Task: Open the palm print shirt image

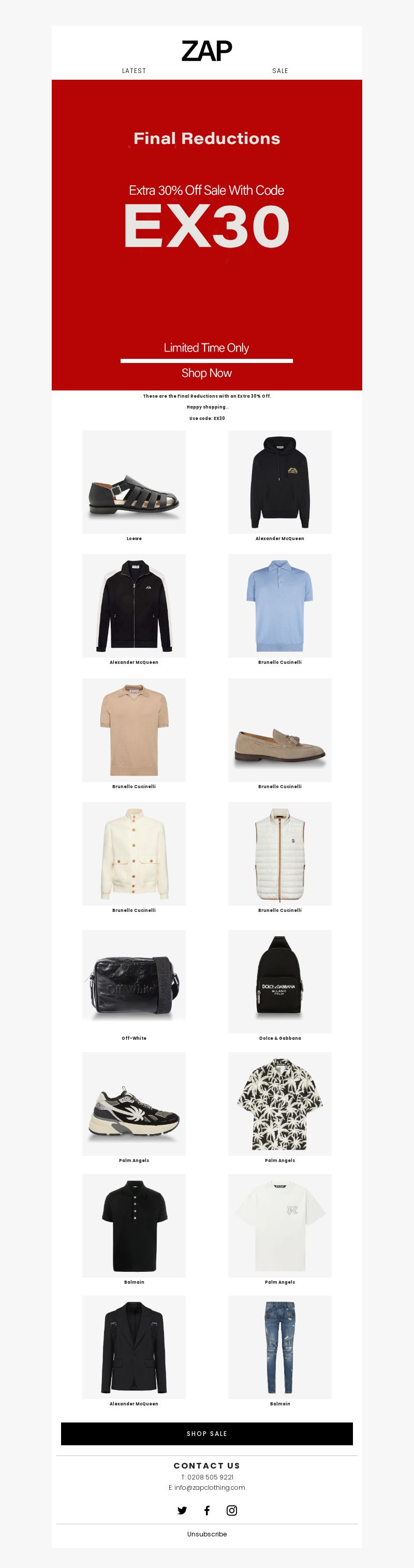Action: pyautogui.click(x=279, y=1104)
